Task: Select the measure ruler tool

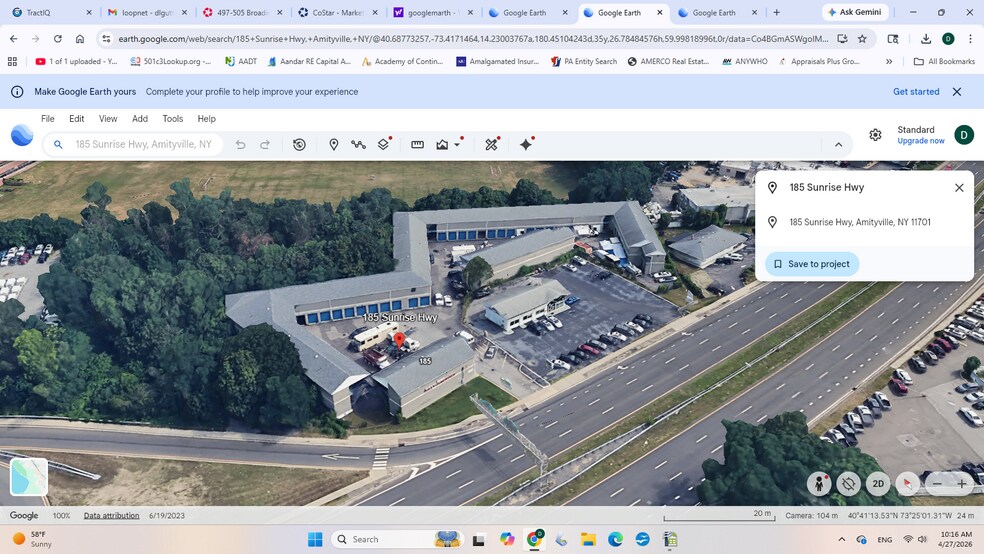Action: (417, 144)
